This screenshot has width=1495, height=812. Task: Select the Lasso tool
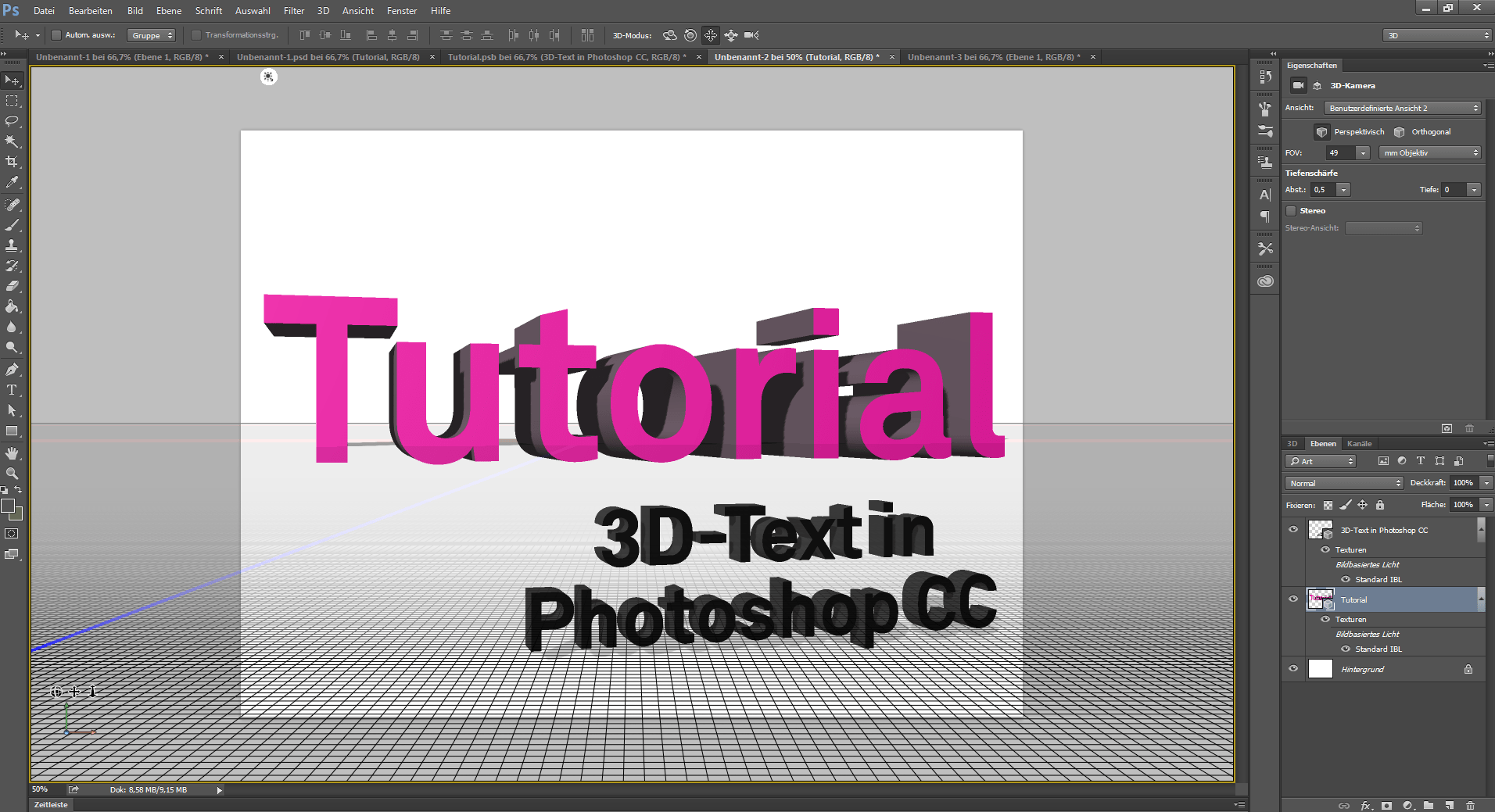pos(12,121)
